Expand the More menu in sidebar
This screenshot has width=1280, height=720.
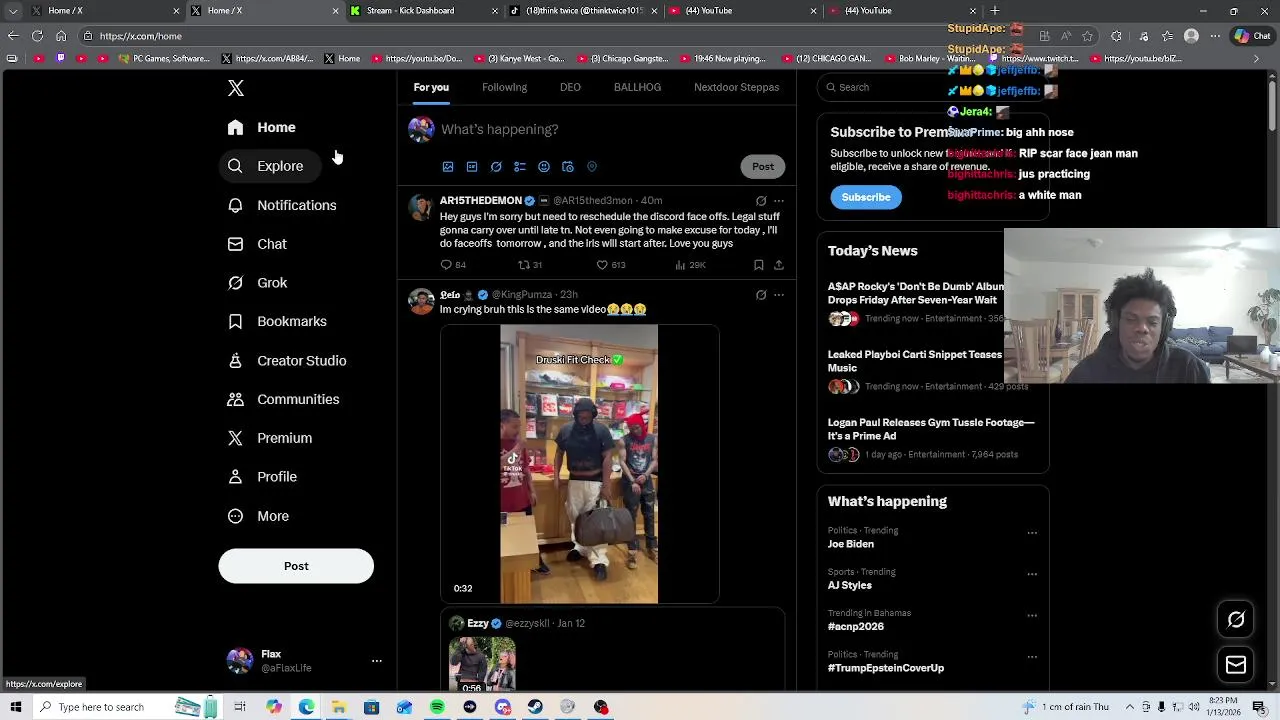(x=259, y=516)
